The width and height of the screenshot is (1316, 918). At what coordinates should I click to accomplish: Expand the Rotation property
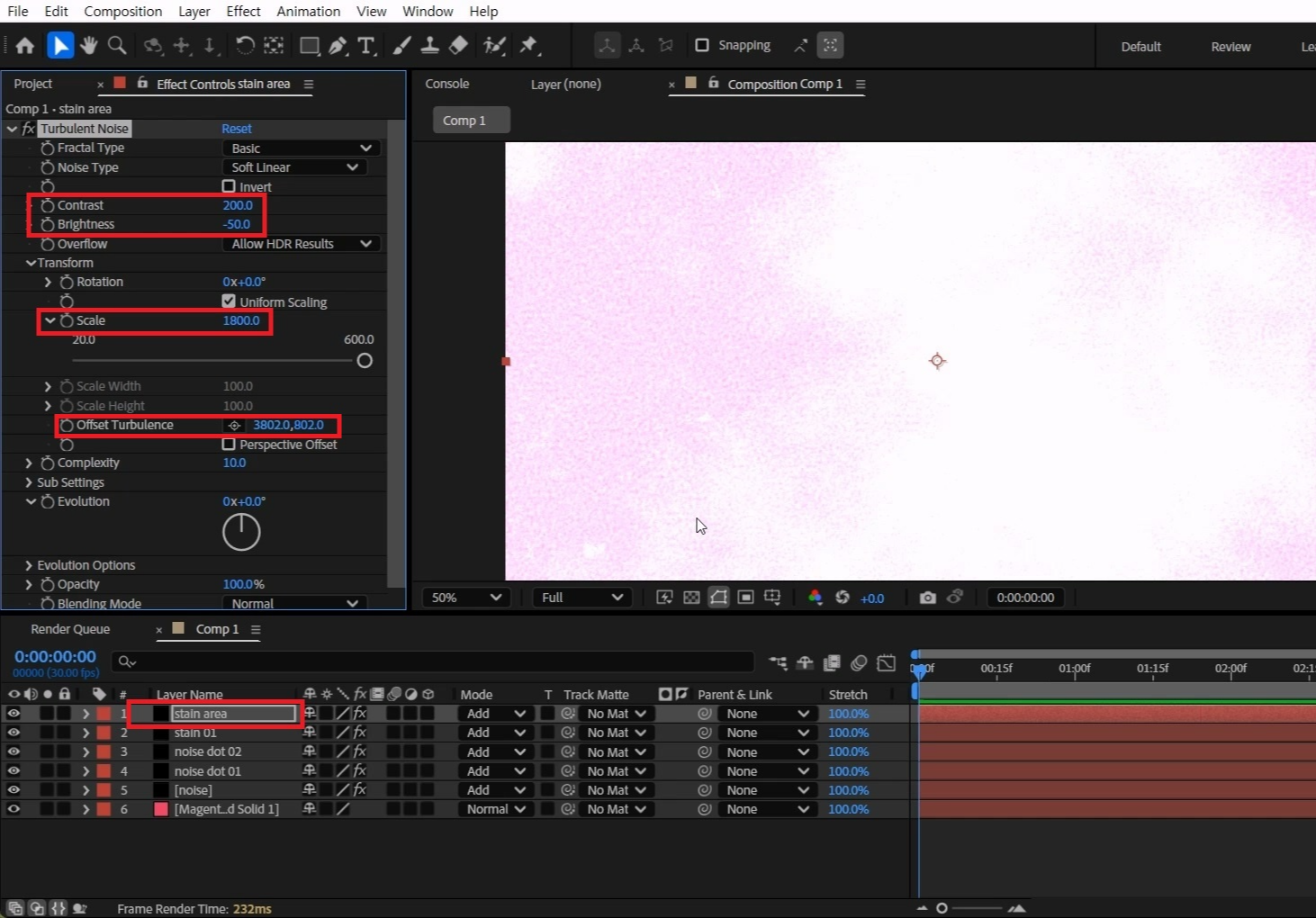(48, 282)
